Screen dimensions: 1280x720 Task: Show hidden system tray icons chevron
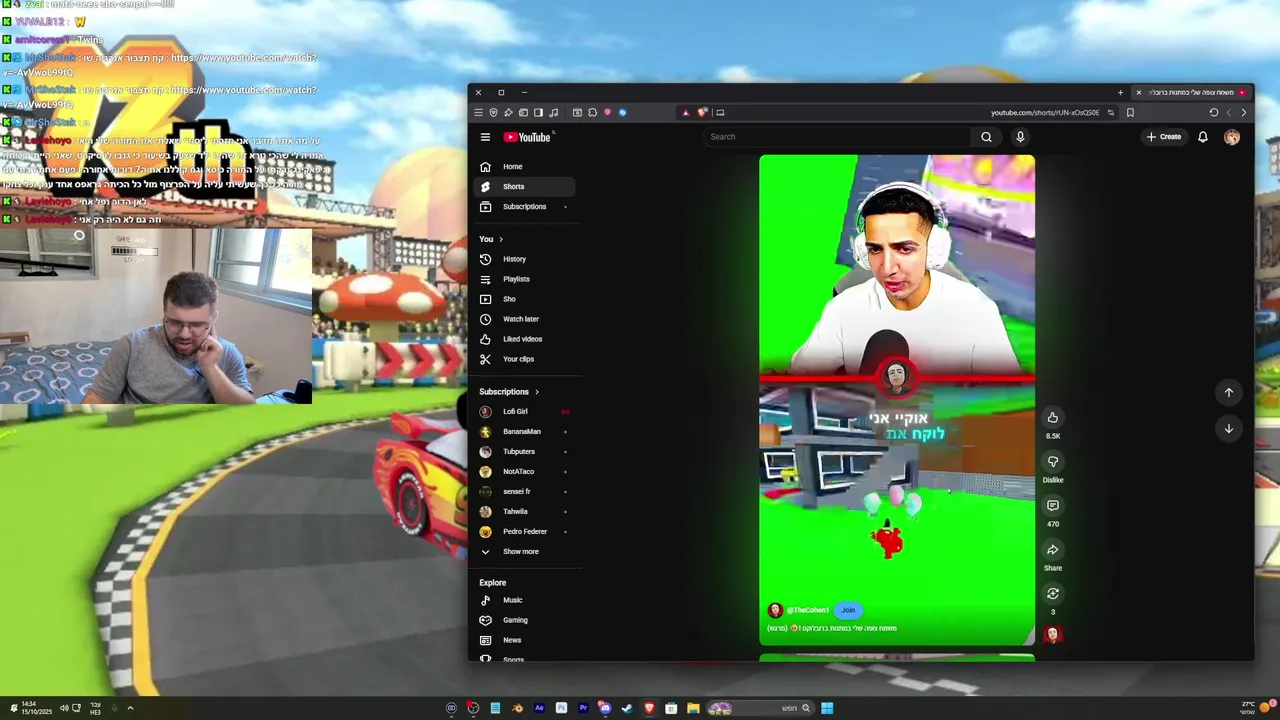(x=130, y=708)
